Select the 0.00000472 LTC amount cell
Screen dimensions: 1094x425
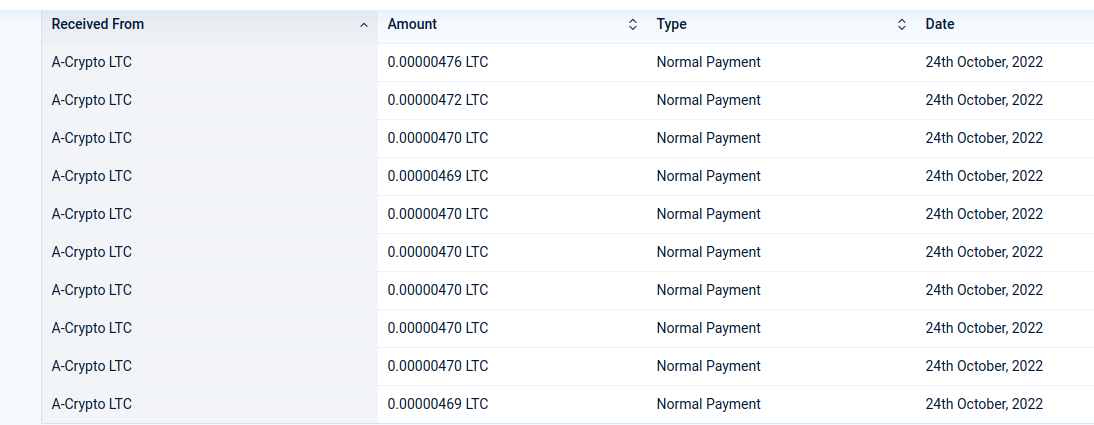click(437, 100)
